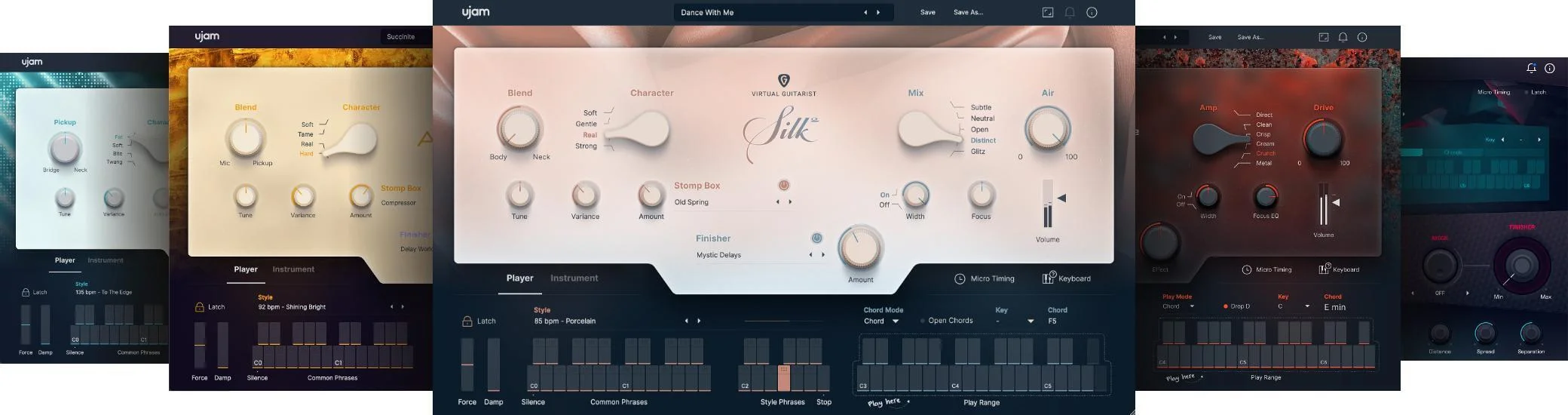Click the Volume slider in Silk
The width and height of the screenshot is (1568, 415).
[x=1048, y=204]
